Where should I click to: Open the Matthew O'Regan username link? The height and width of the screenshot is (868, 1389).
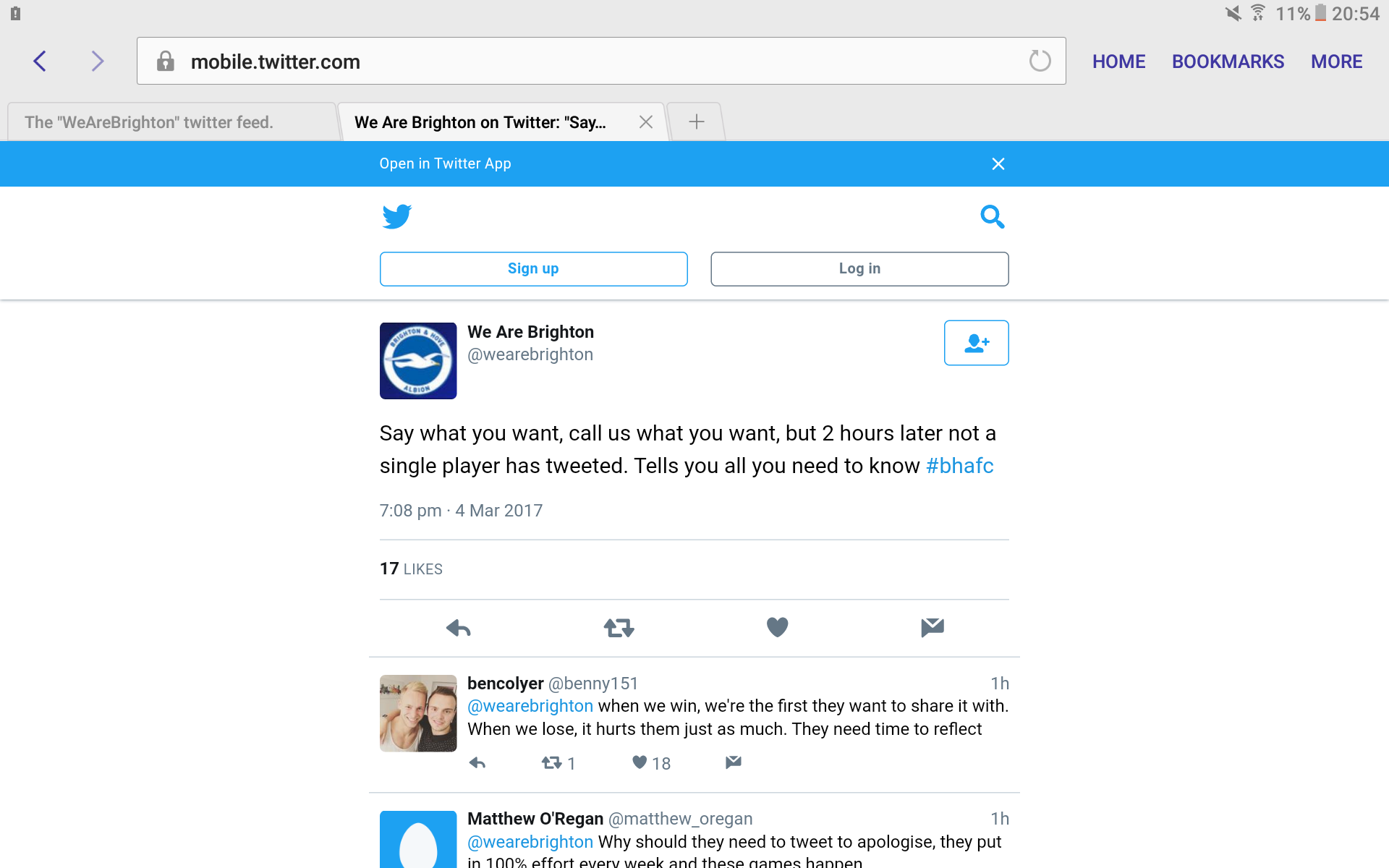coord(535,819)
